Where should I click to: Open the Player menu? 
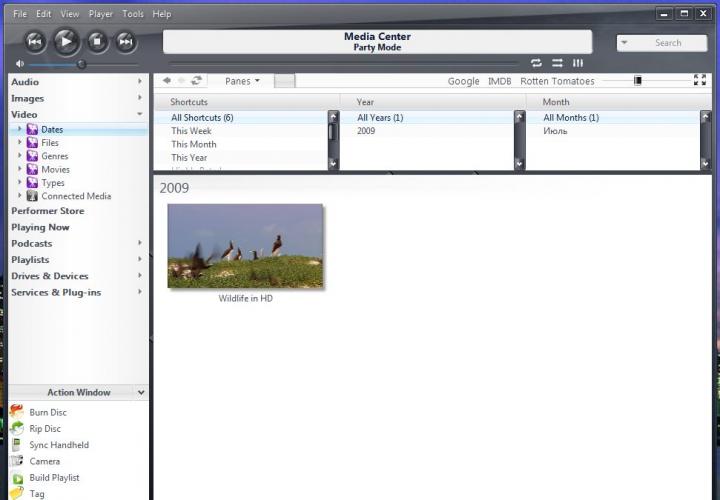[x=100, y=14]
